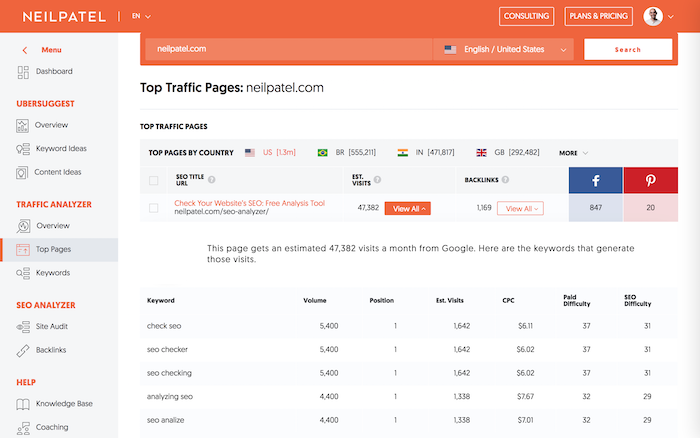Open the English / United States dropdown
Image resolution: width=700 pixels, height=438 pixels.
[504, 50]
